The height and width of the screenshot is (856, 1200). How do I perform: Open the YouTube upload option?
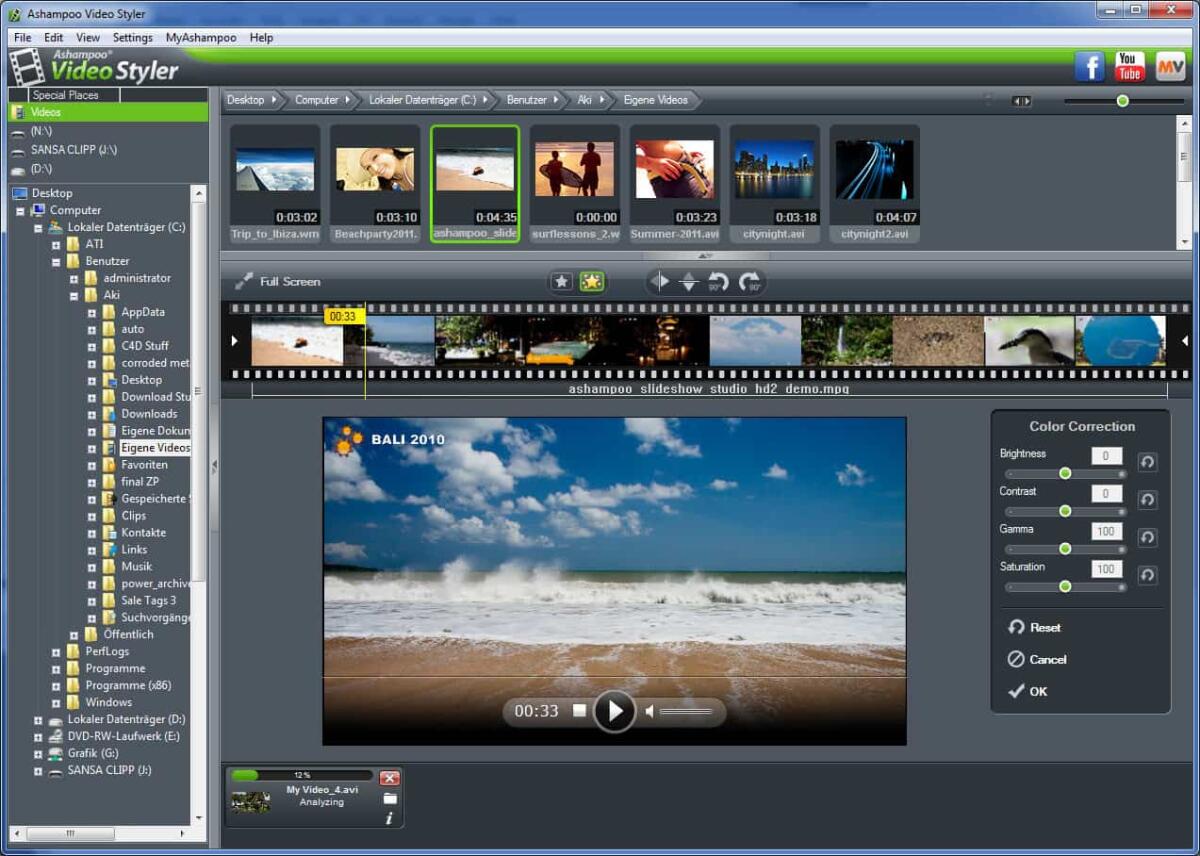coord(1128,66)
